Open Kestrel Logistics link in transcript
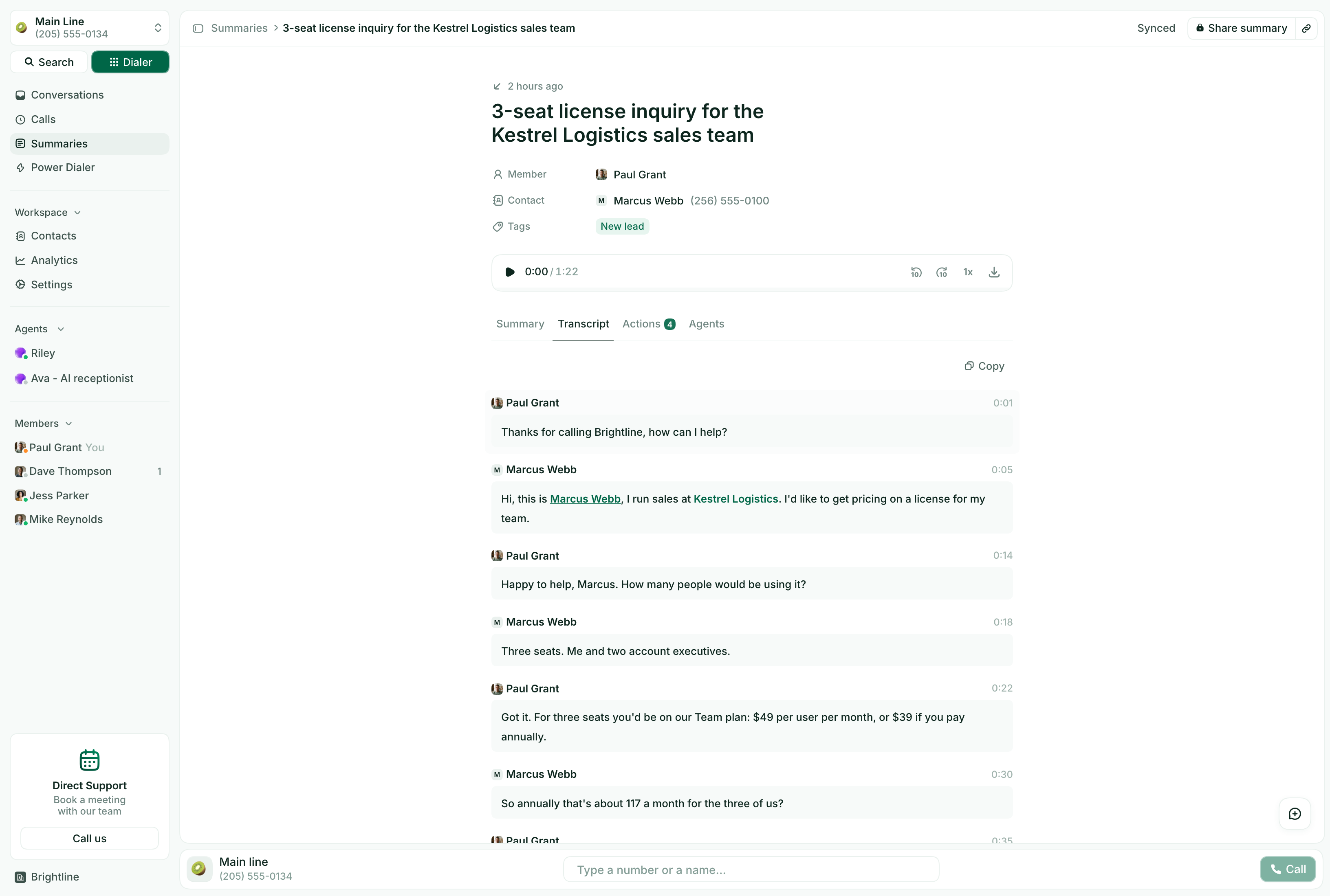The image size is (1330, 896). click(x=735, y=499)
